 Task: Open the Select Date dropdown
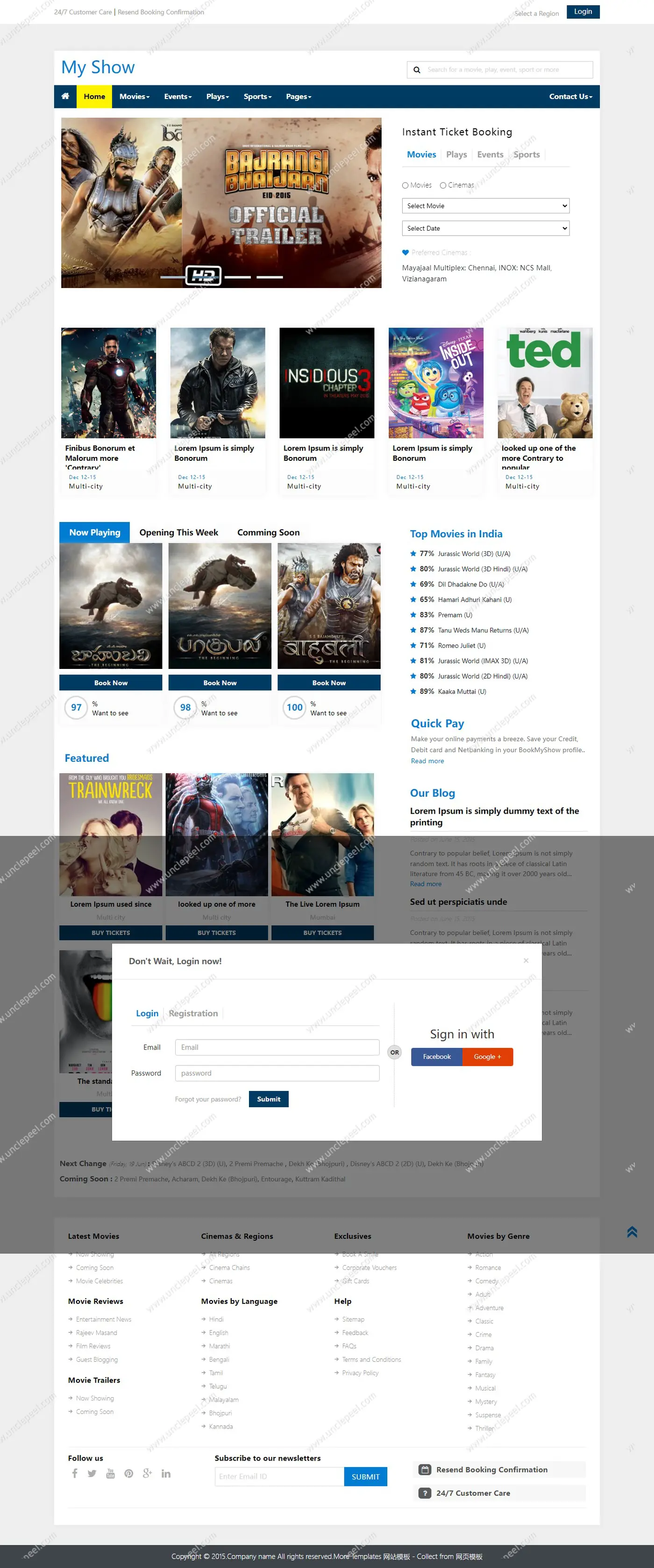pos(485,228)
